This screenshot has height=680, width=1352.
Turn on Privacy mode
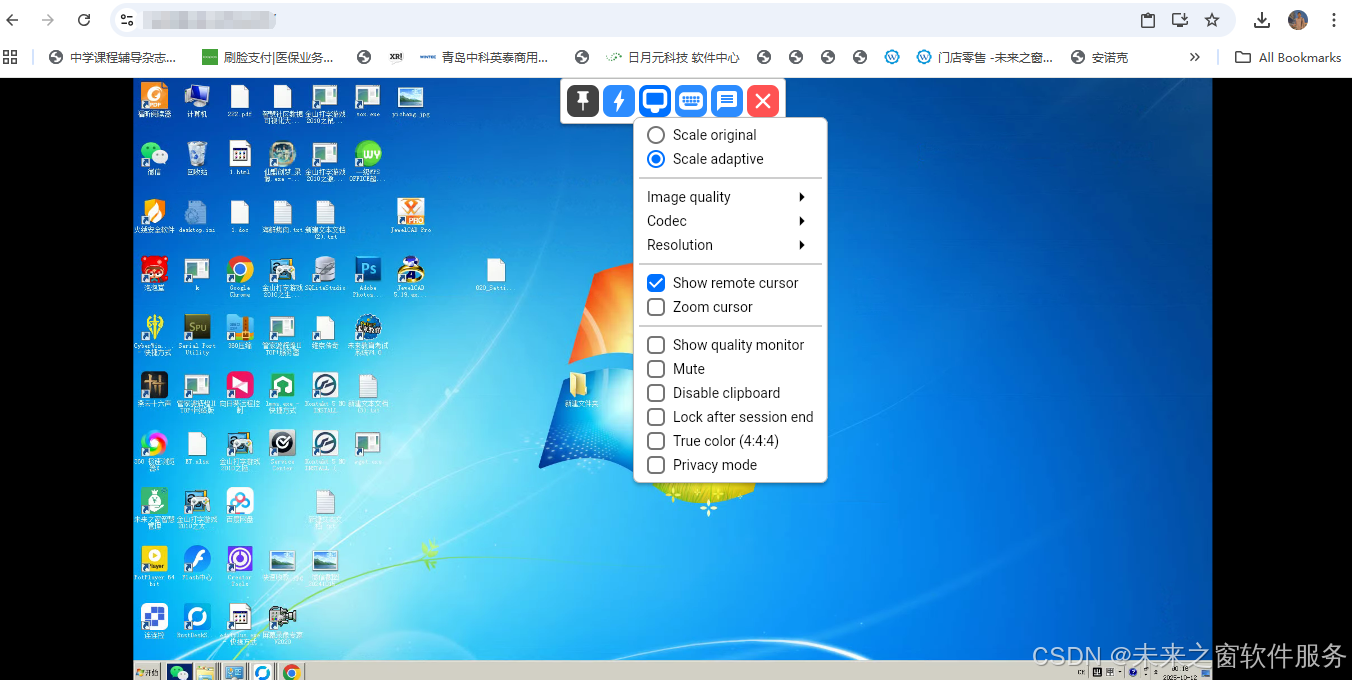[x=656, y=465]
